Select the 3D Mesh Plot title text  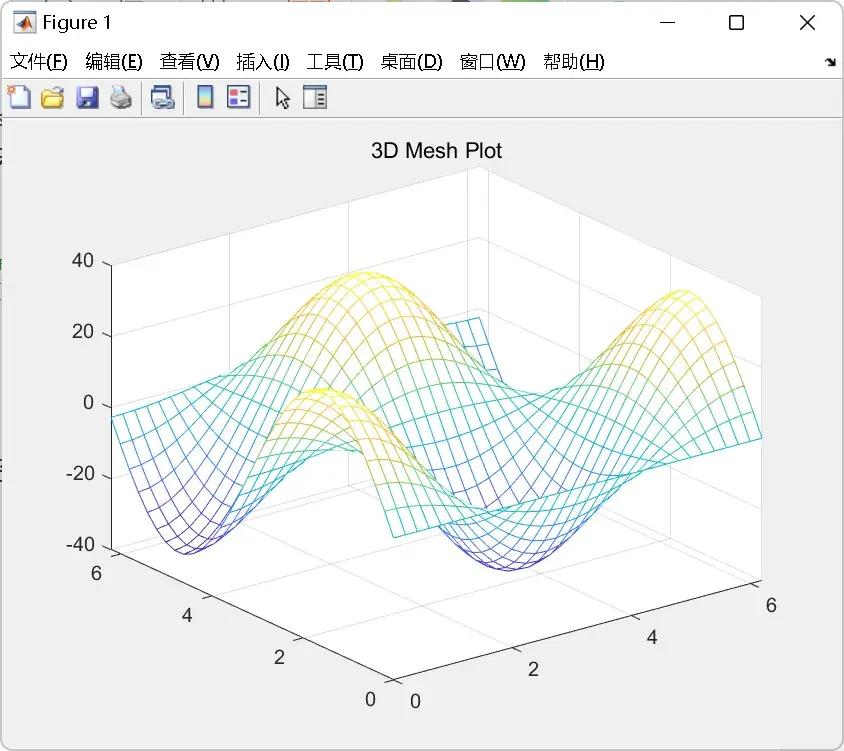437,151
